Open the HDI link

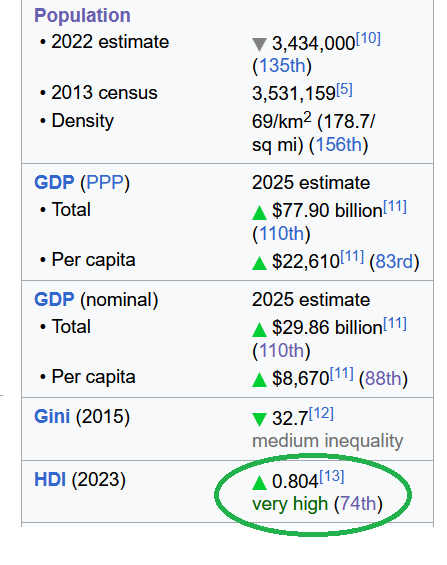coord(50,480)
